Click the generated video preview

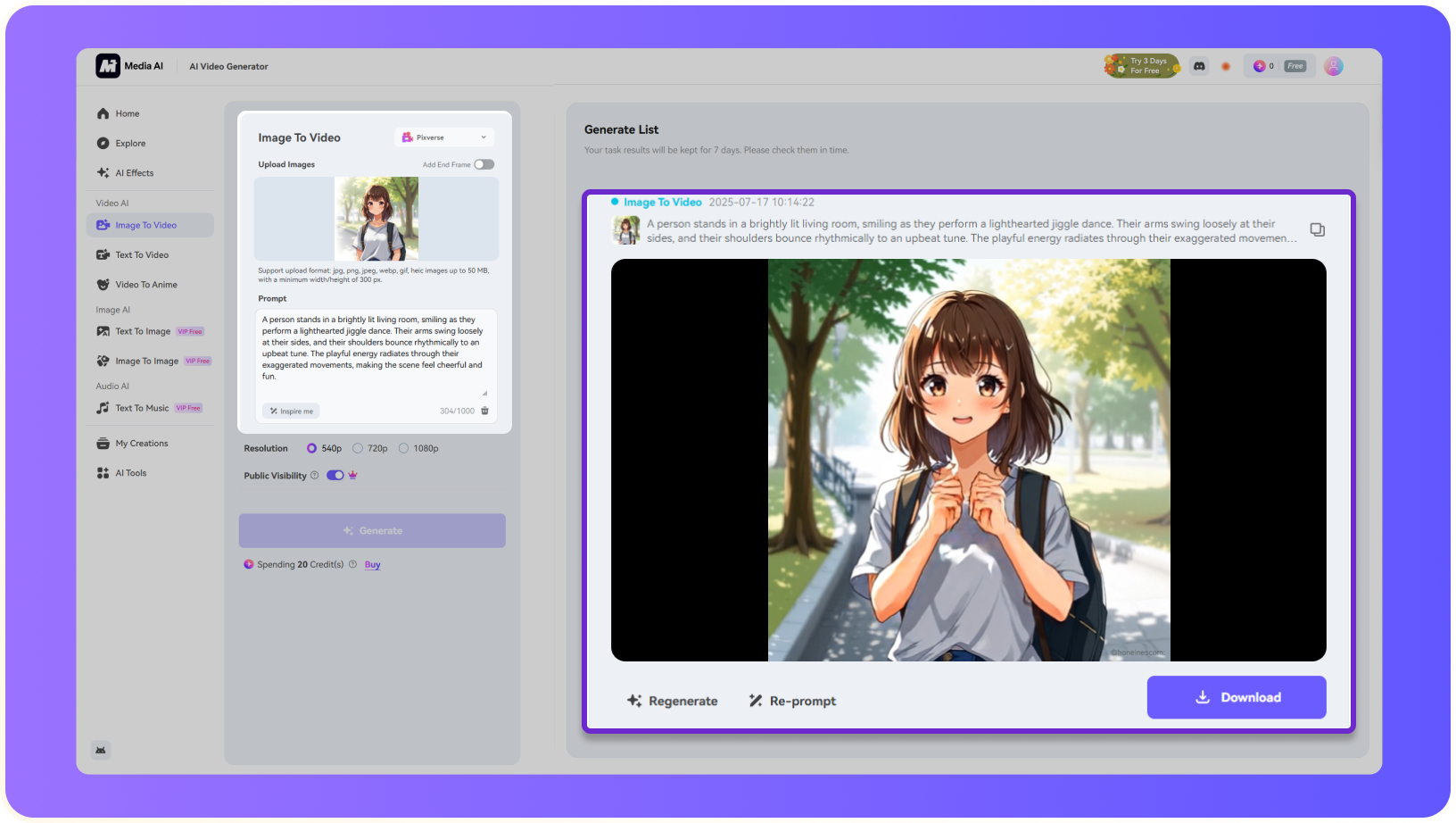[969, 460]
